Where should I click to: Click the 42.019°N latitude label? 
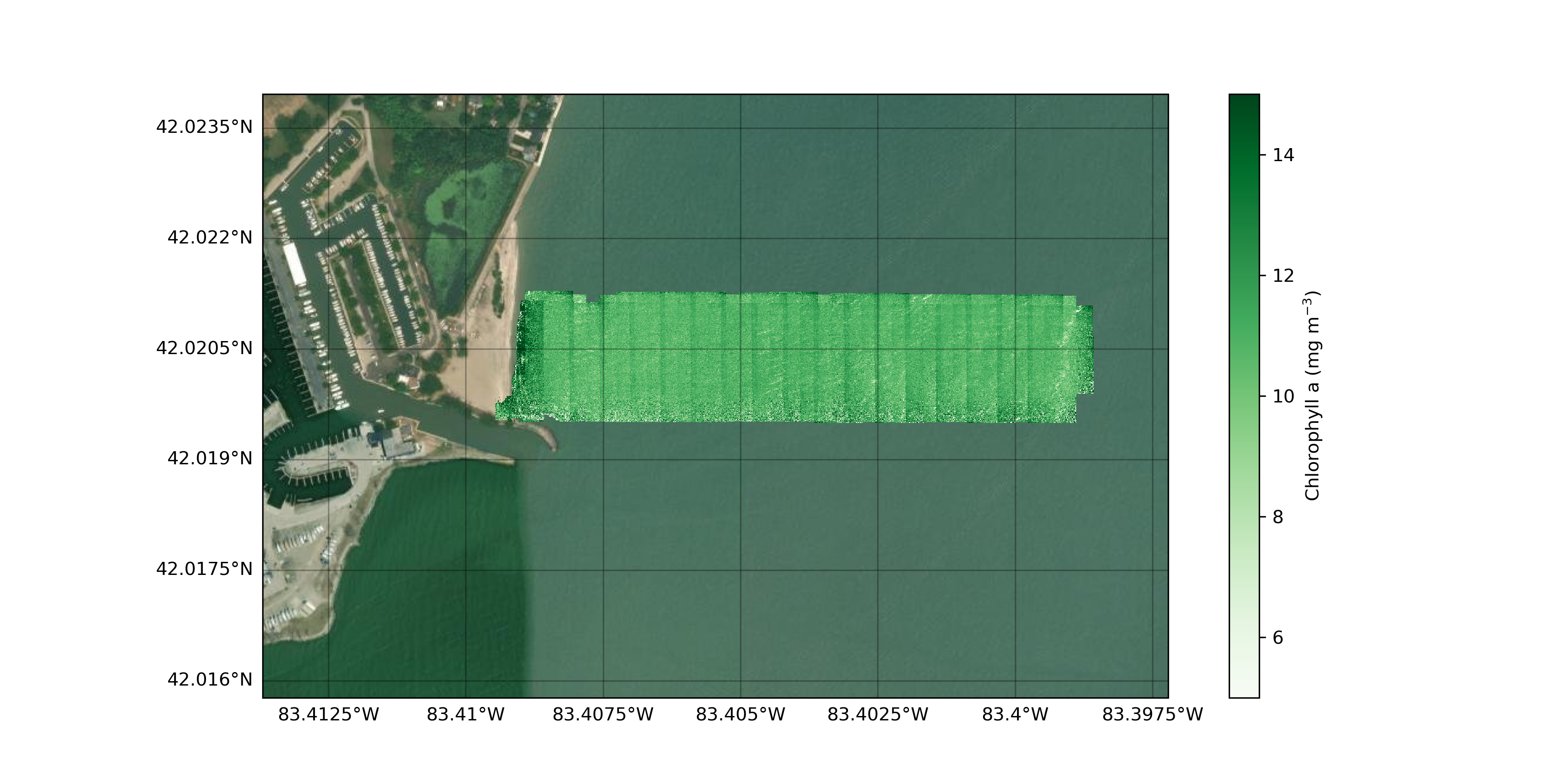pos(210,458)
